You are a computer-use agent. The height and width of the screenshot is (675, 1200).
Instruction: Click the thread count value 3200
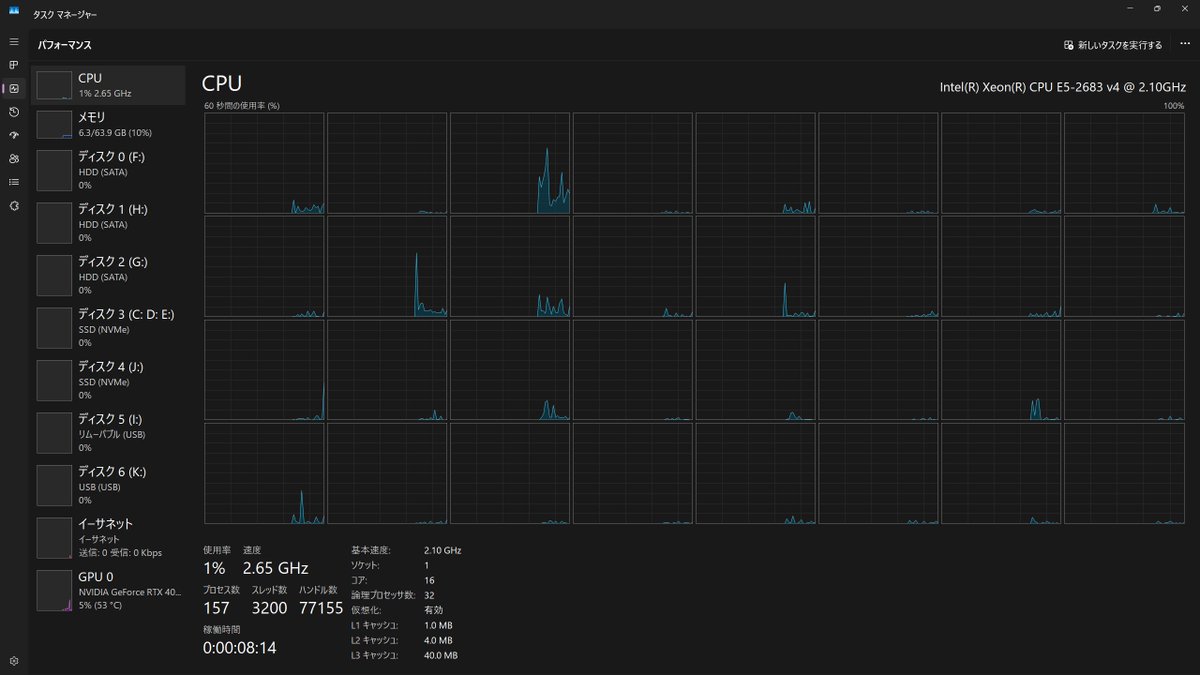click(x=269, y=607)
